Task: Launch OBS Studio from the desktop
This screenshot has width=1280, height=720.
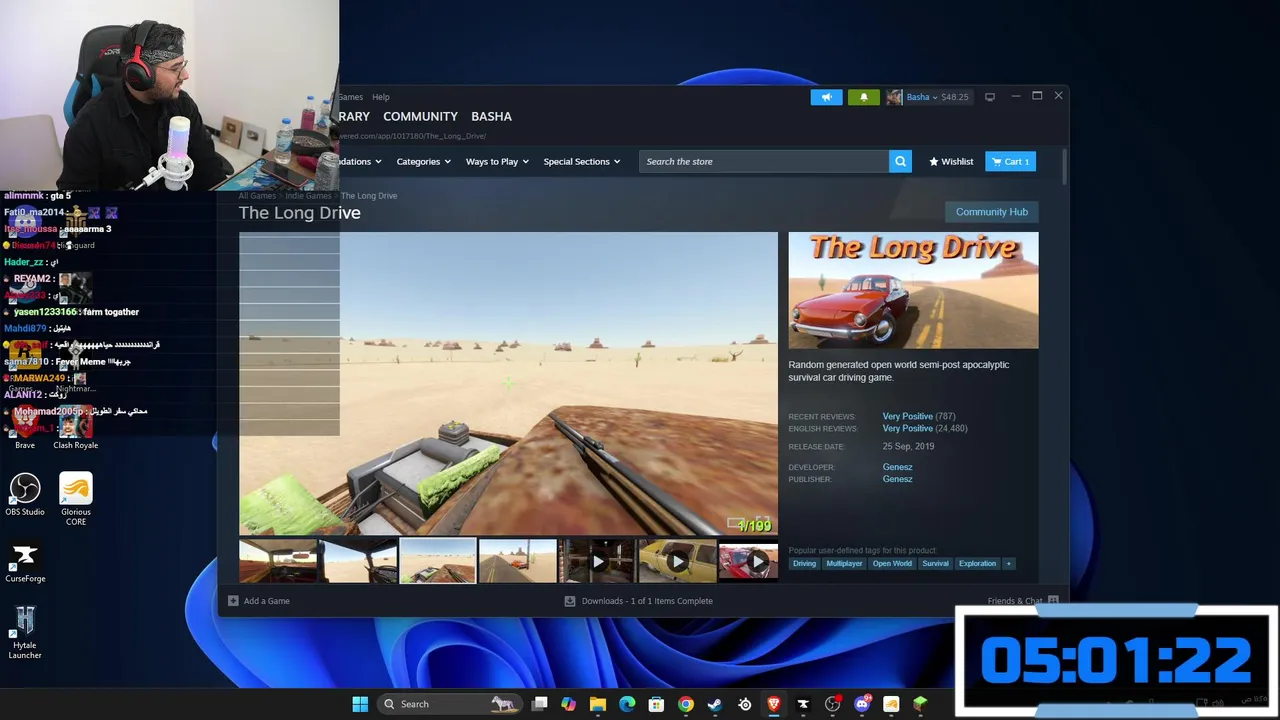Action: coord(25,494)
